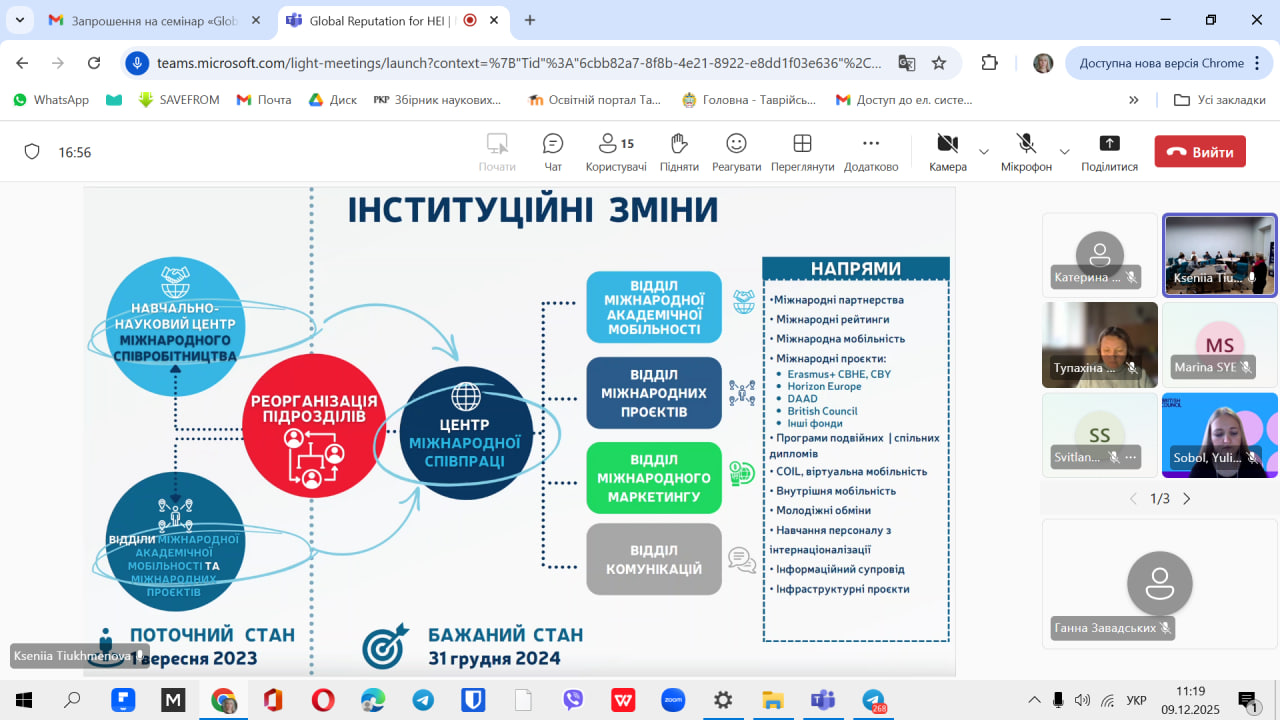The width and height of the screenshot is (1280, 720).
Task: Go to next participant page arrow
Action: coord(1187,498)
